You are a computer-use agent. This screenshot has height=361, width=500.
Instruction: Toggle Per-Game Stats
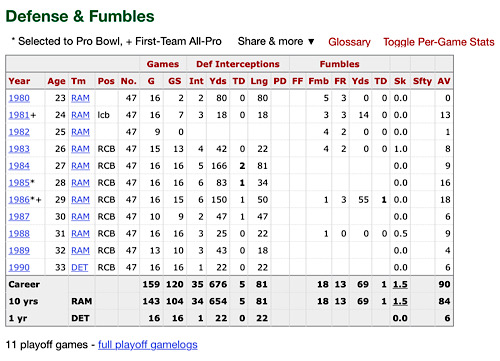tap(438, 42)
